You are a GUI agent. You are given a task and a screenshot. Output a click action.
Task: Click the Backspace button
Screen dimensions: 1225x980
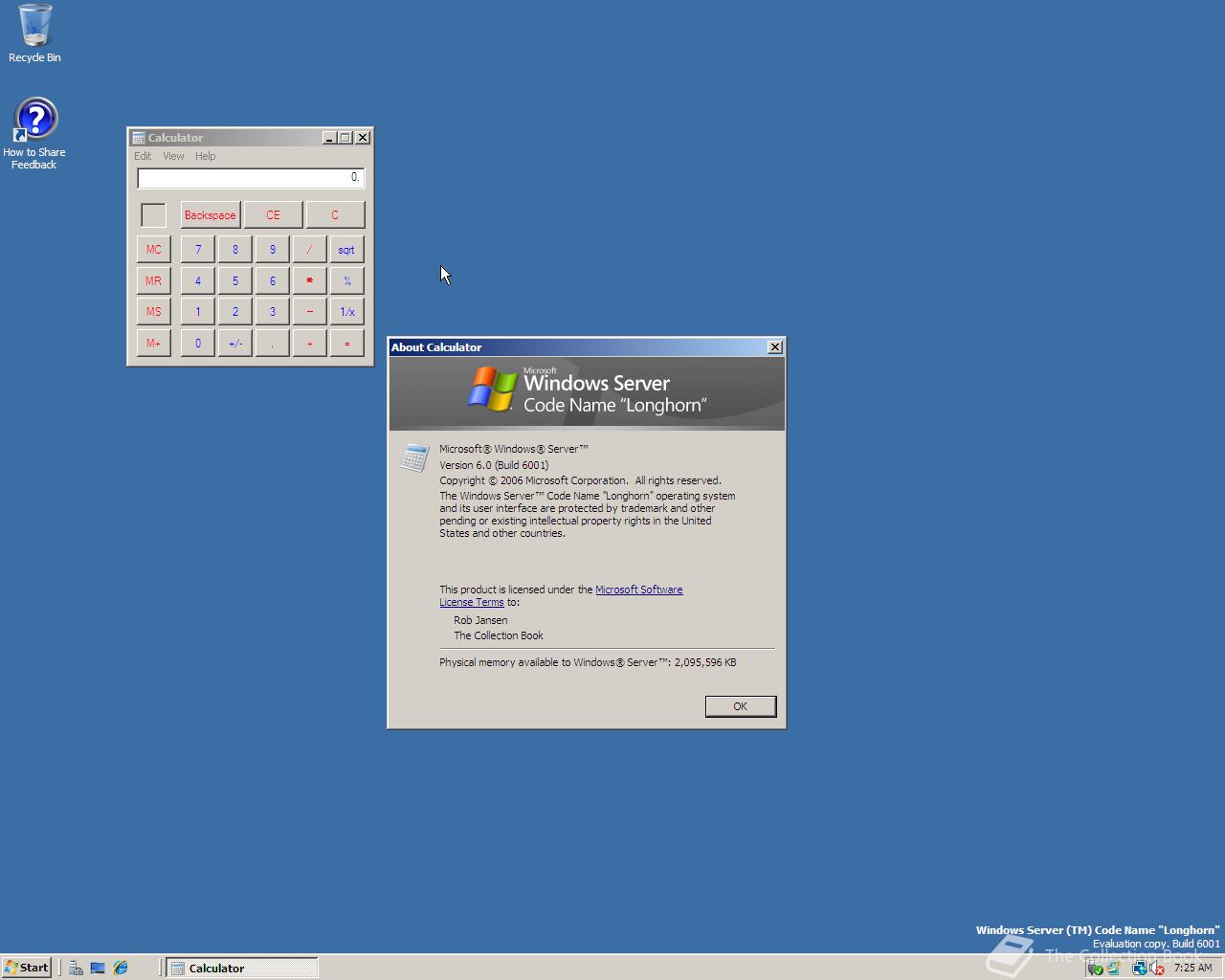point(210,215)
